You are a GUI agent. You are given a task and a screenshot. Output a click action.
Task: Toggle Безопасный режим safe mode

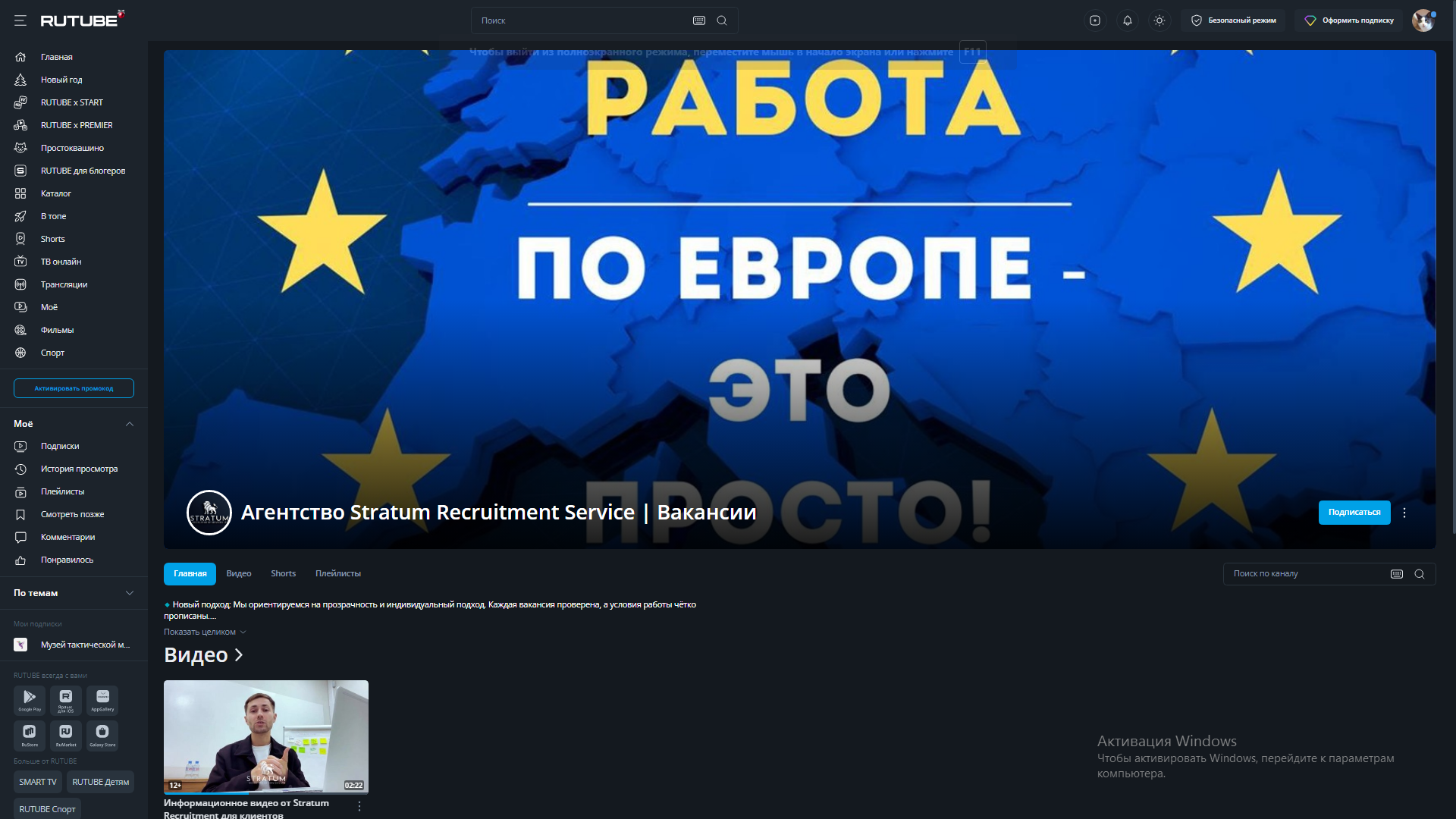click(x=1234, y=20)
